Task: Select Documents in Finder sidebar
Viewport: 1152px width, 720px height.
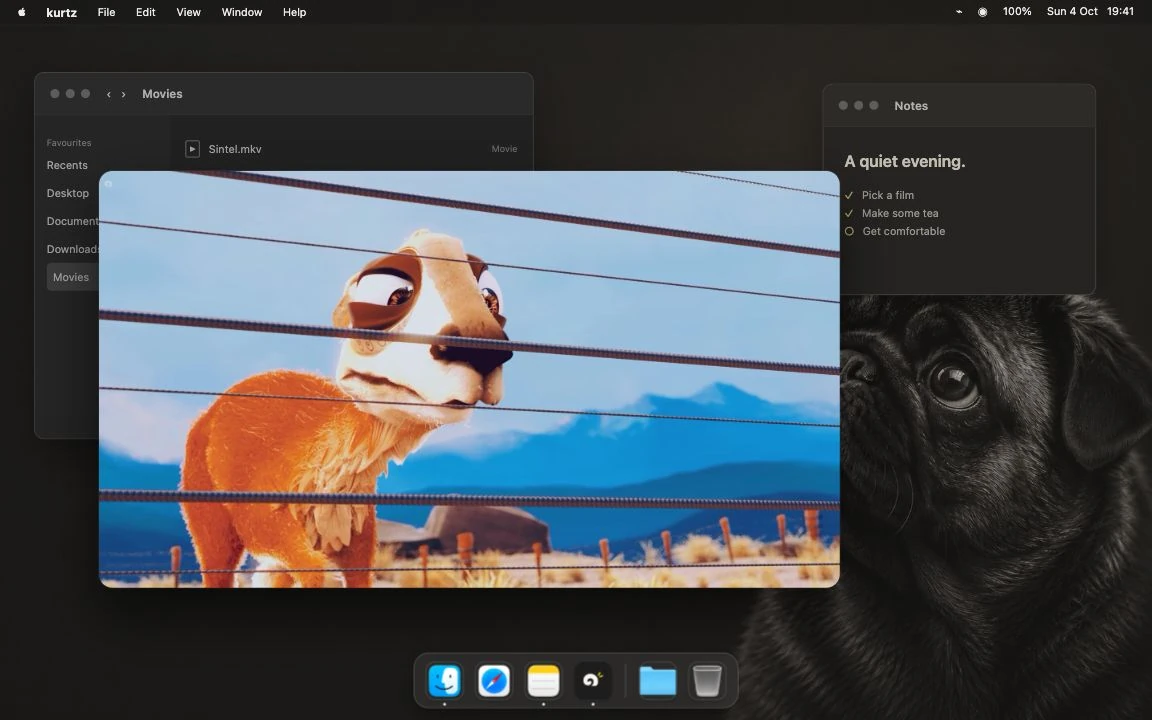Action: tap(72, 221)
